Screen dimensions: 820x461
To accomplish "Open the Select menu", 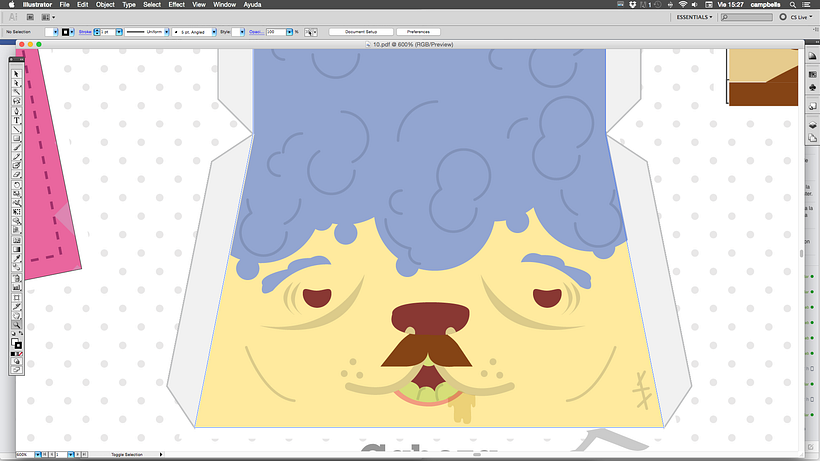I will pos(152,4).
